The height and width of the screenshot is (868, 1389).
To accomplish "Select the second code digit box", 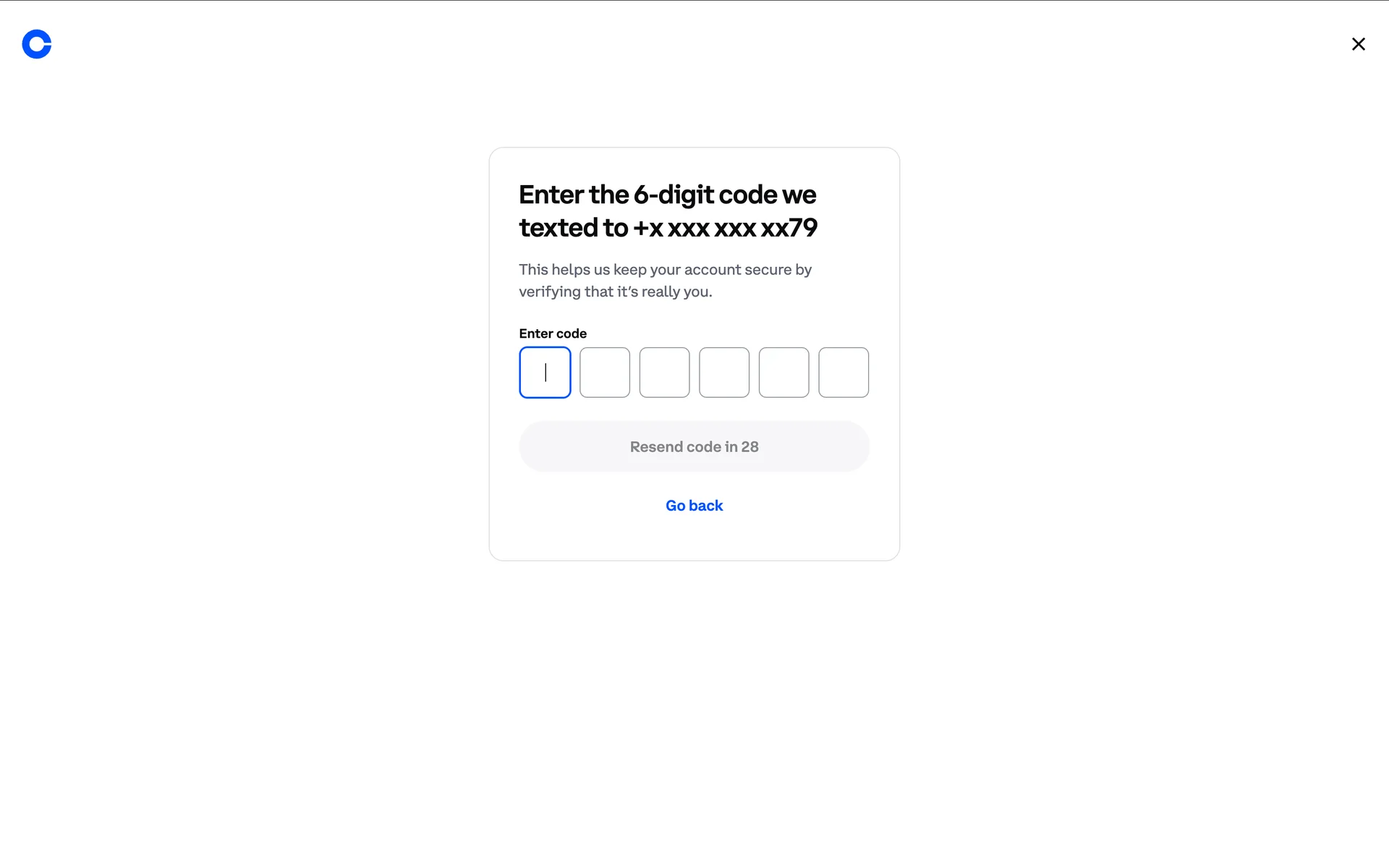I will click(605, 373).
